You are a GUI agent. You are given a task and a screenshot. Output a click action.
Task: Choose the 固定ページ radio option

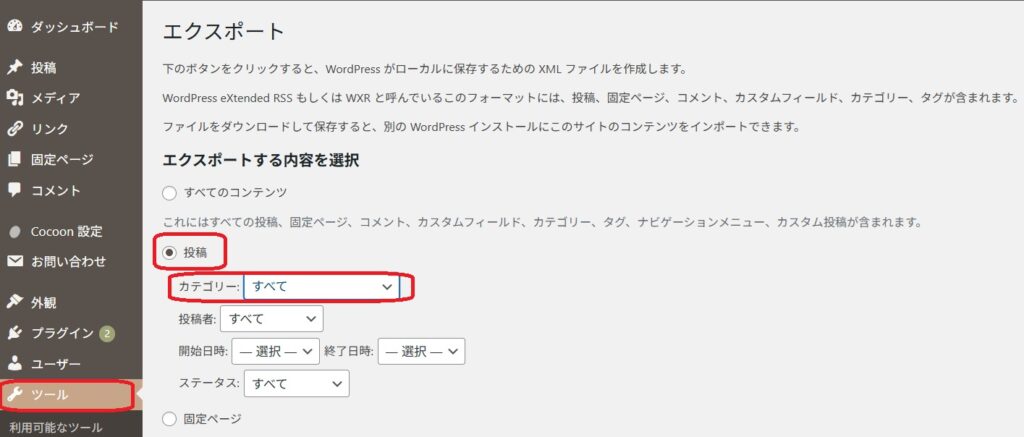coord(169,419)
